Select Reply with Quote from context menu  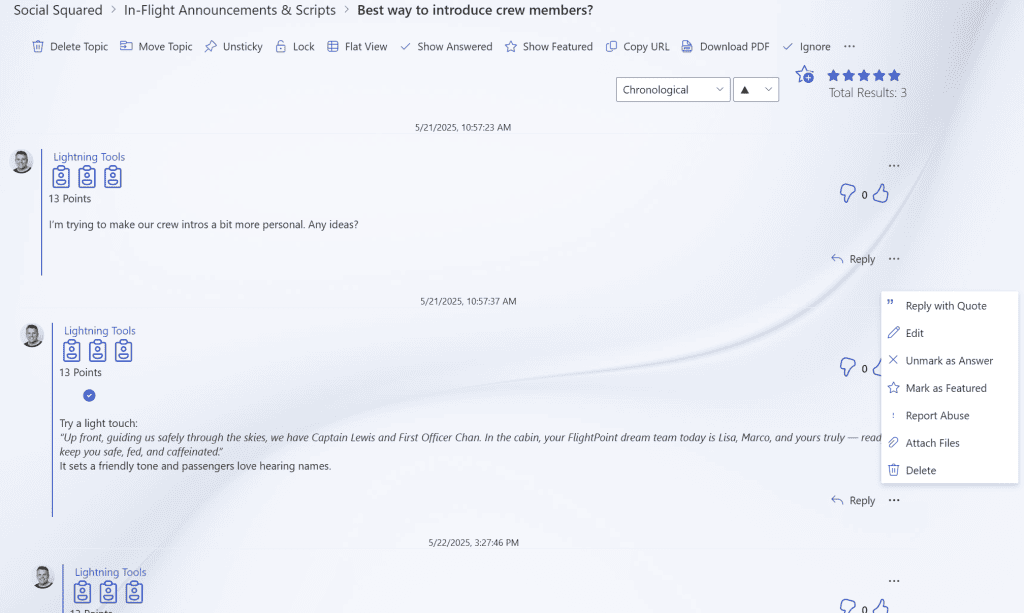point(945,306)
